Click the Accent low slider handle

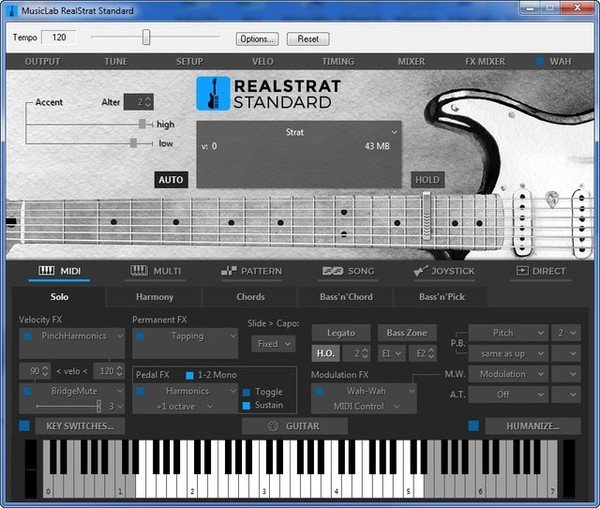(133, 143)
